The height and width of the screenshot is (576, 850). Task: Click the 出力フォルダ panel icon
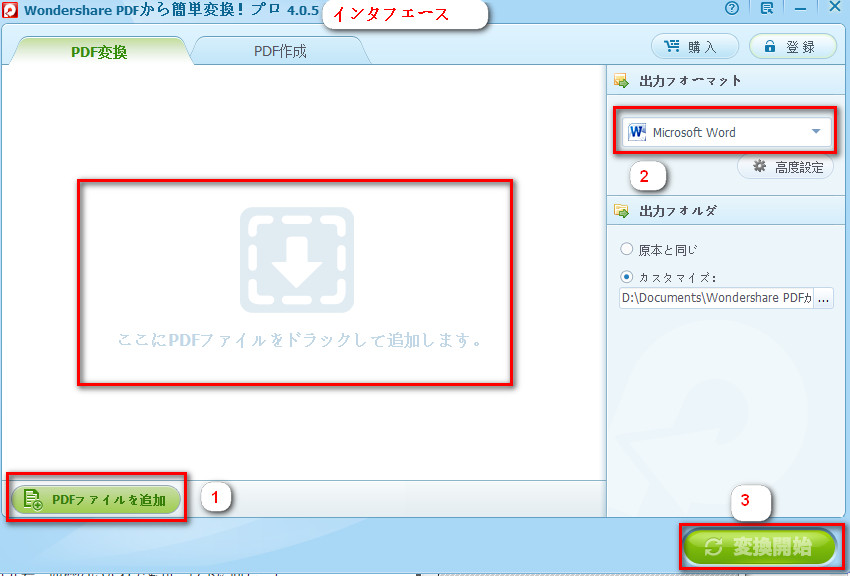click(621, 211)
